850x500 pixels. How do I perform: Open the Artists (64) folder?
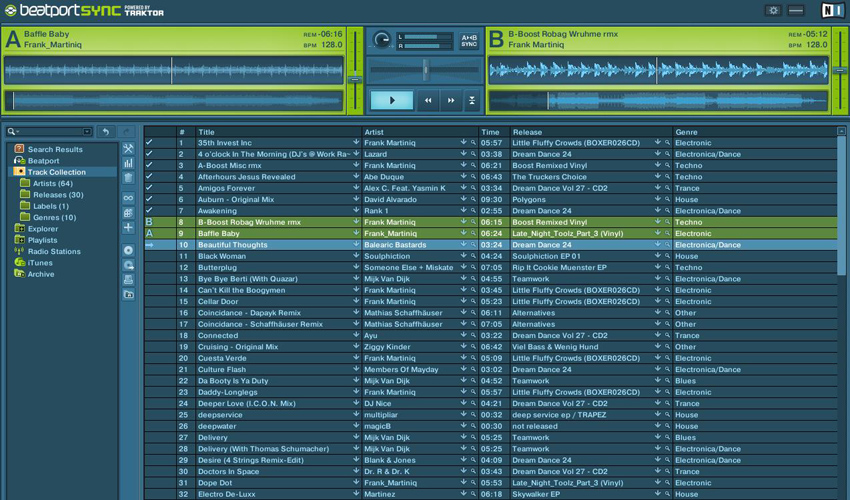[x=53, y=183]
